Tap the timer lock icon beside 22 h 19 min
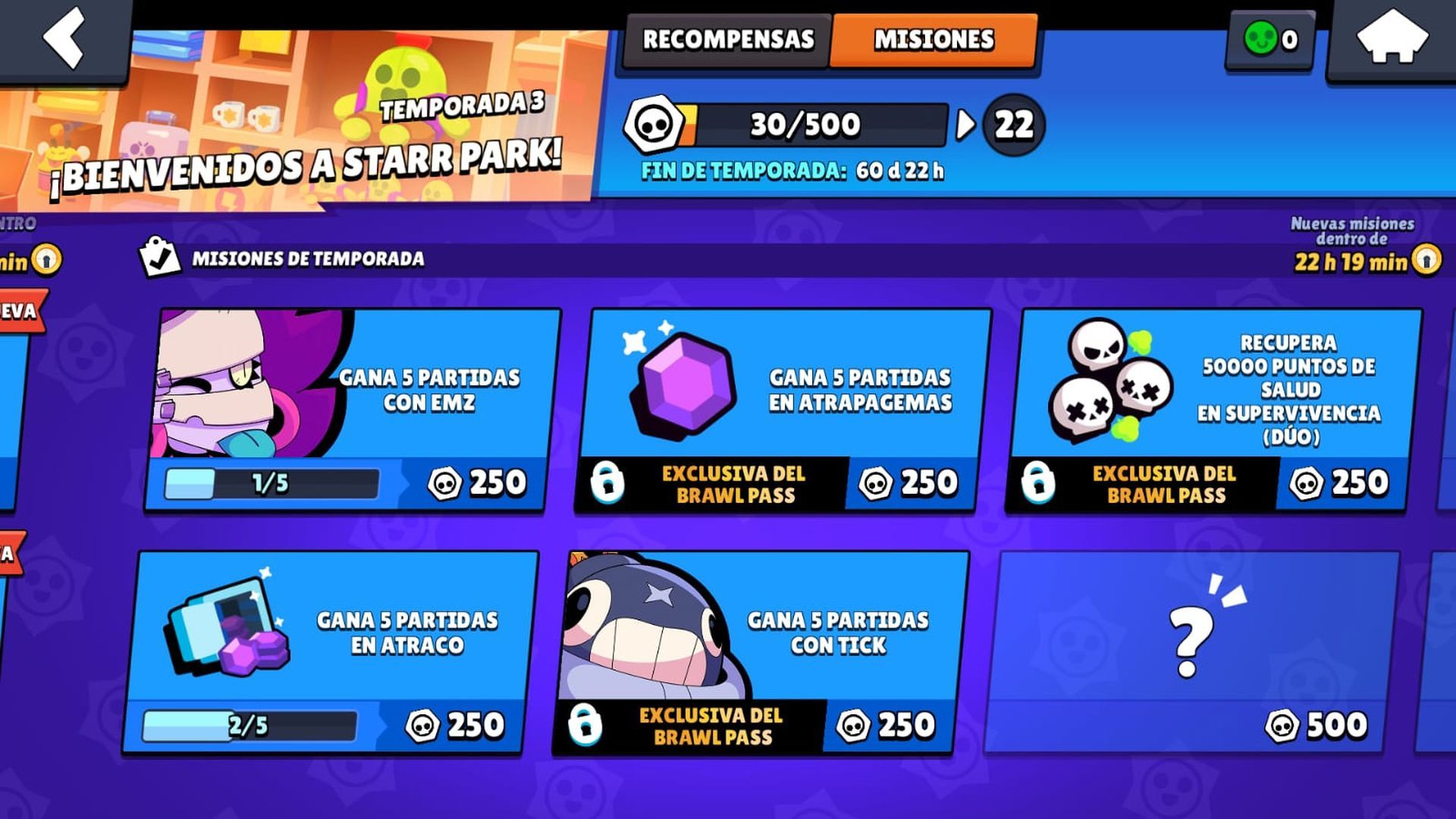This screenshot has width=1456, height=819. [x=1426, y=260]
